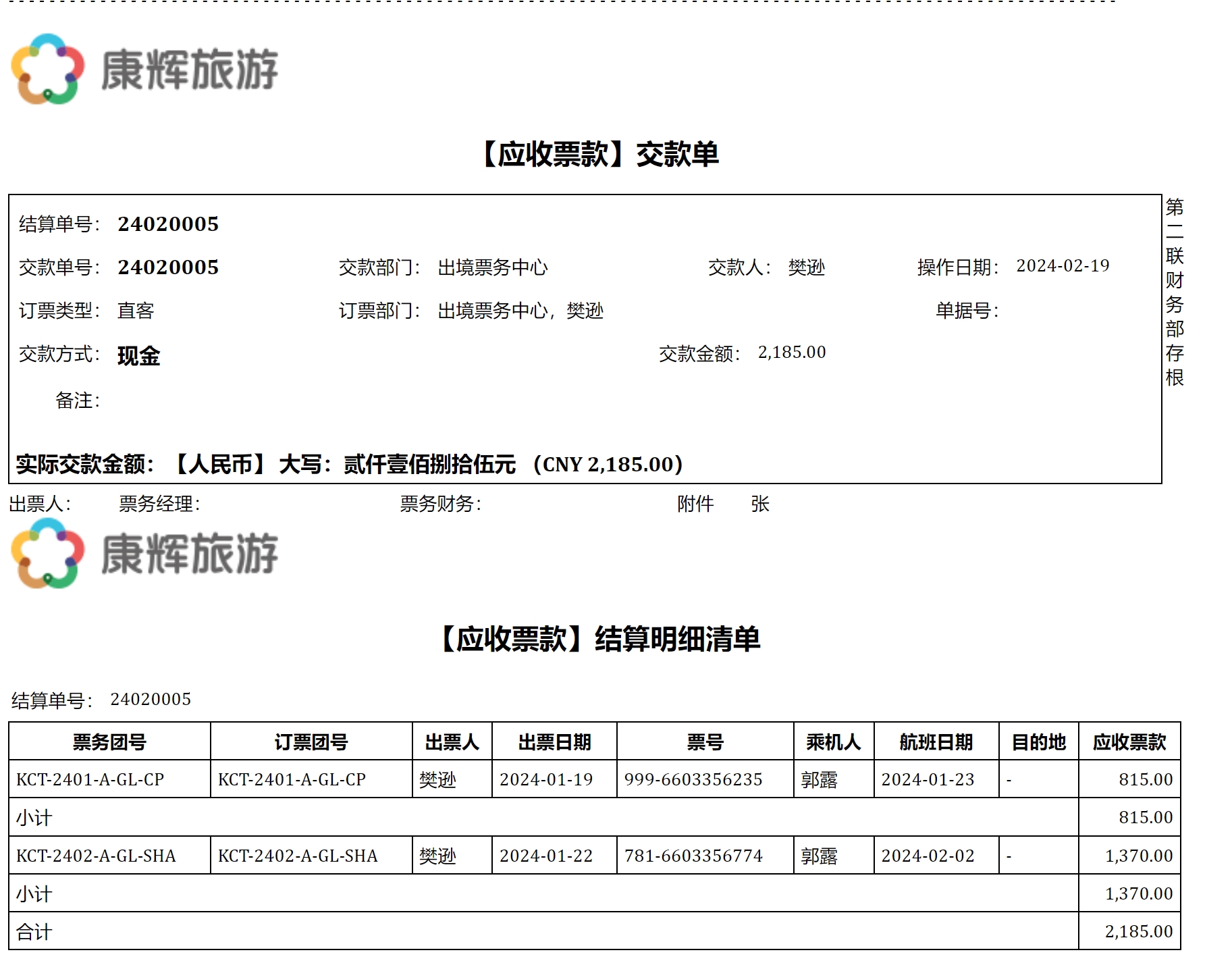Viewport: 1232px width, 963px height.
Task: Select ticket number 781-6603356774
Action: pyautogui.click(x=693, y=856)
